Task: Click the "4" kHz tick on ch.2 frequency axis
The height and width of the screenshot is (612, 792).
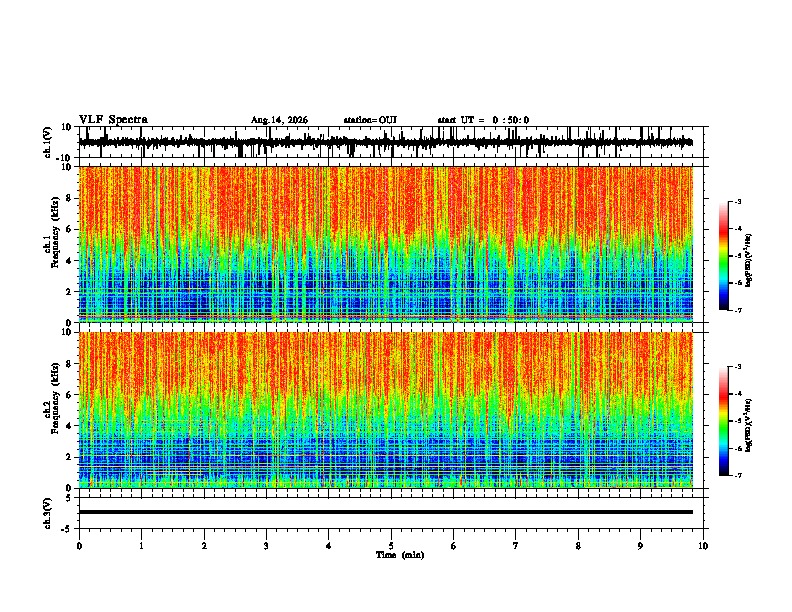Action: (70, 426)
